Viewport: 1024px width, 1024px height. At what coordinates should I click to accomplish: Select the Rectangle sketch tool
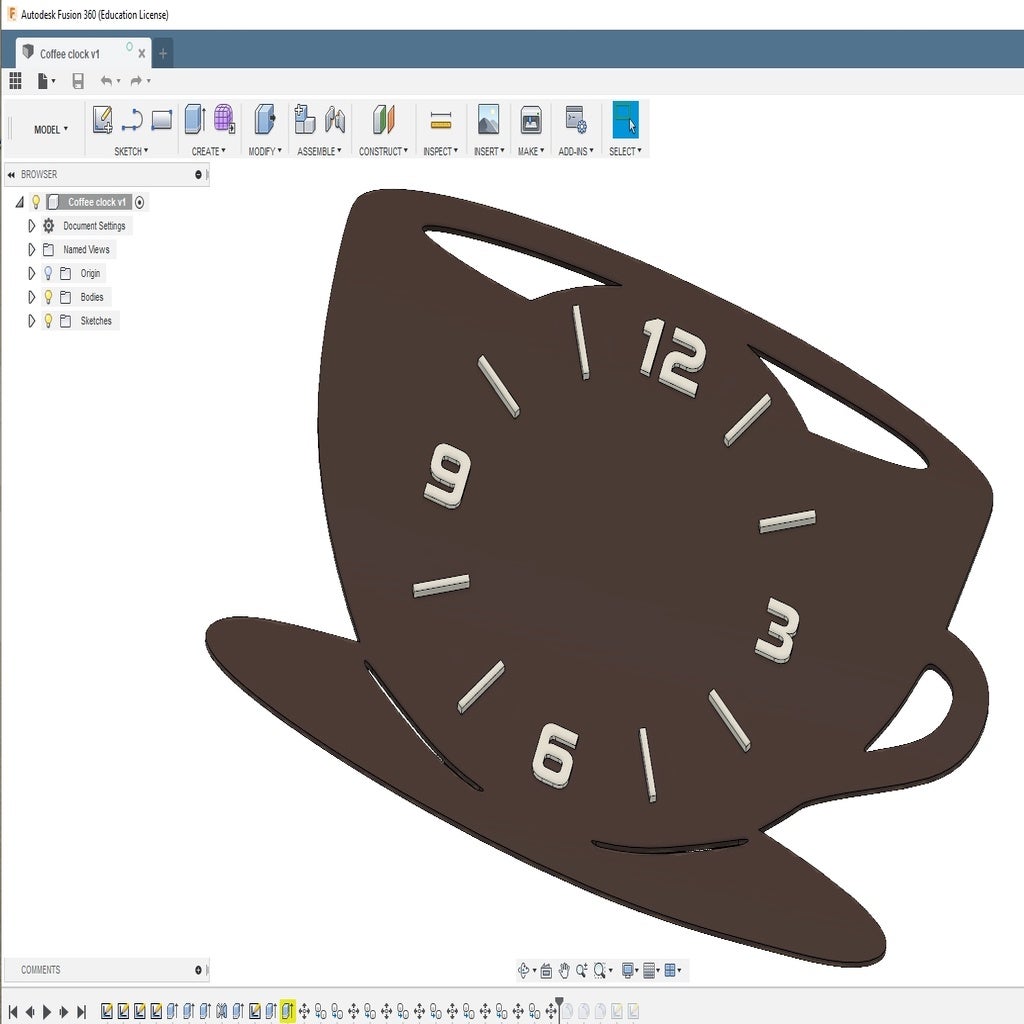[161, 120]
